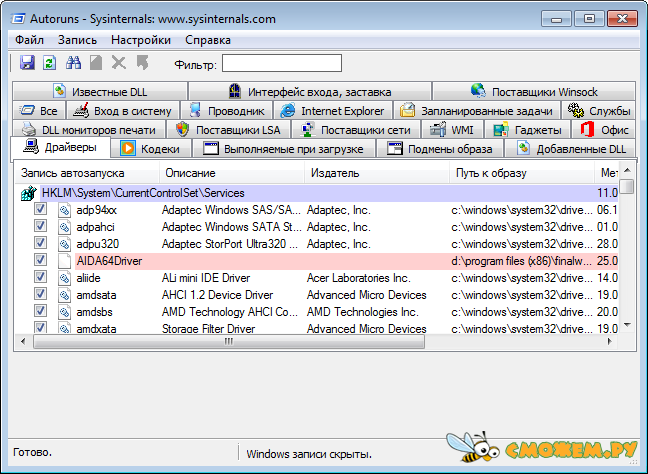Click the Jump to entry arrow icon
Viewport: 648px width, 474px height.
click(x=143, y=63)
